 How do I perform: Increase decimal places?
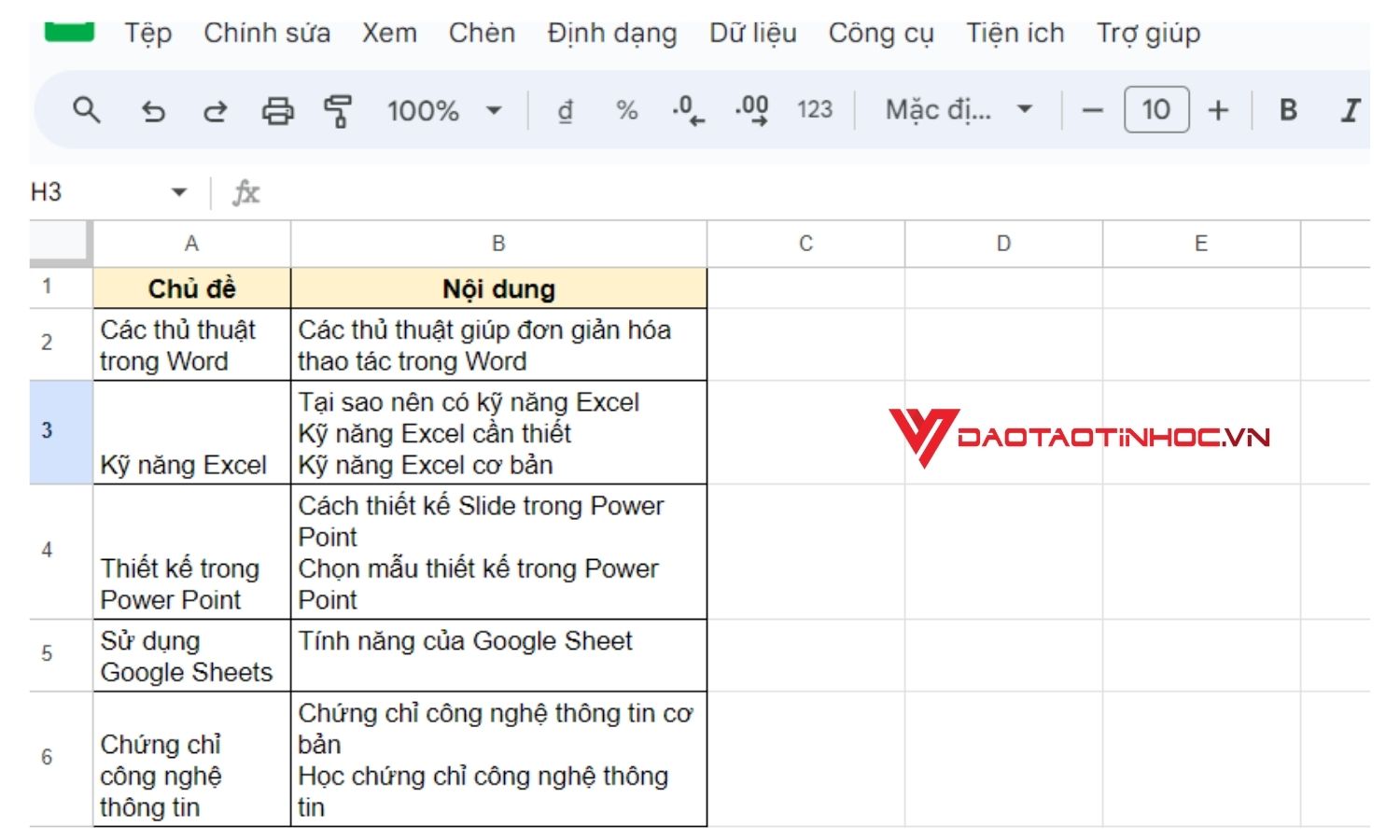pyautogui.click(x=748, y=109)
